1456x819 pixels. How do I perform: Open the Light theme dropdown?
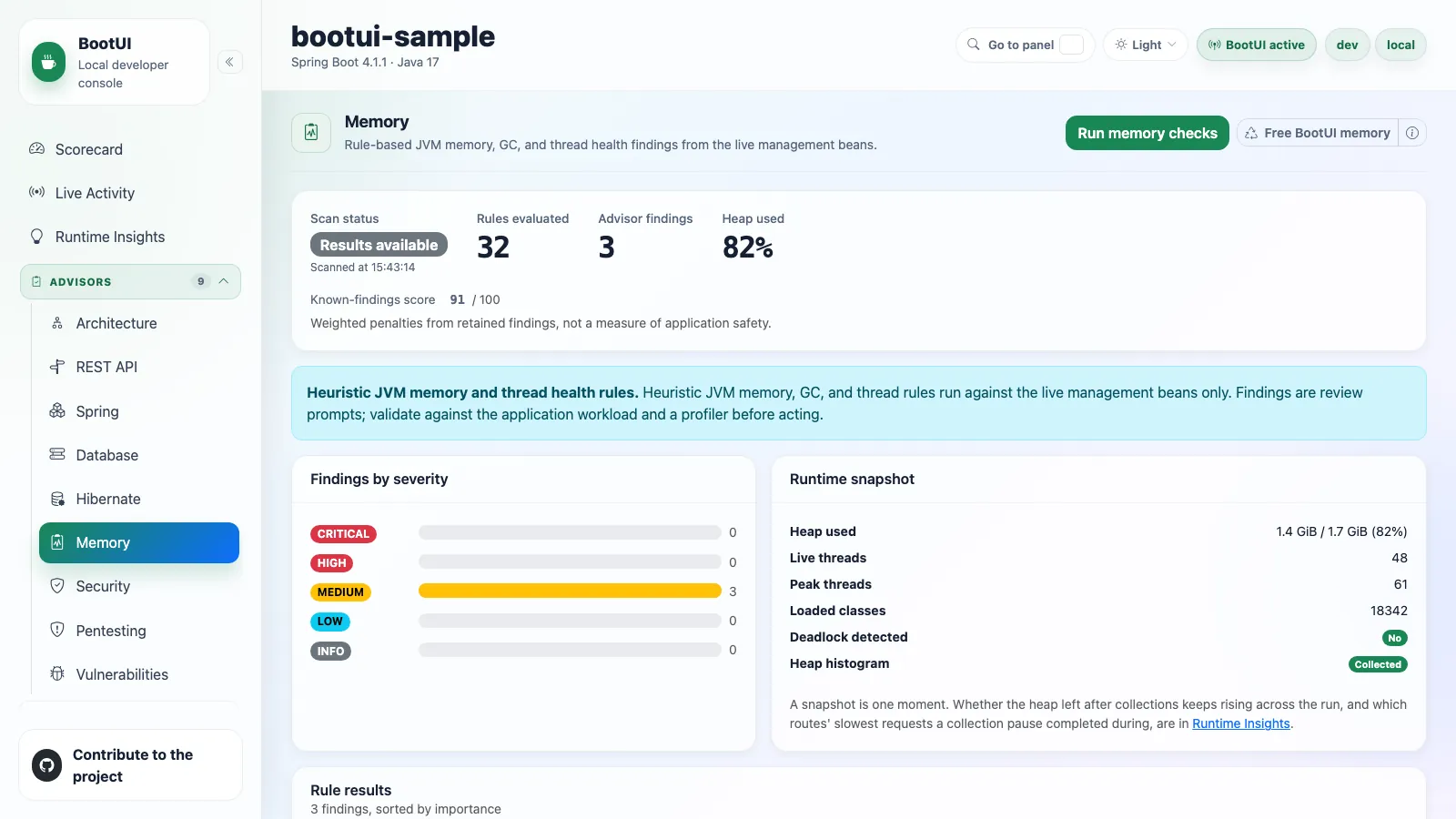tap(1146, 45)
